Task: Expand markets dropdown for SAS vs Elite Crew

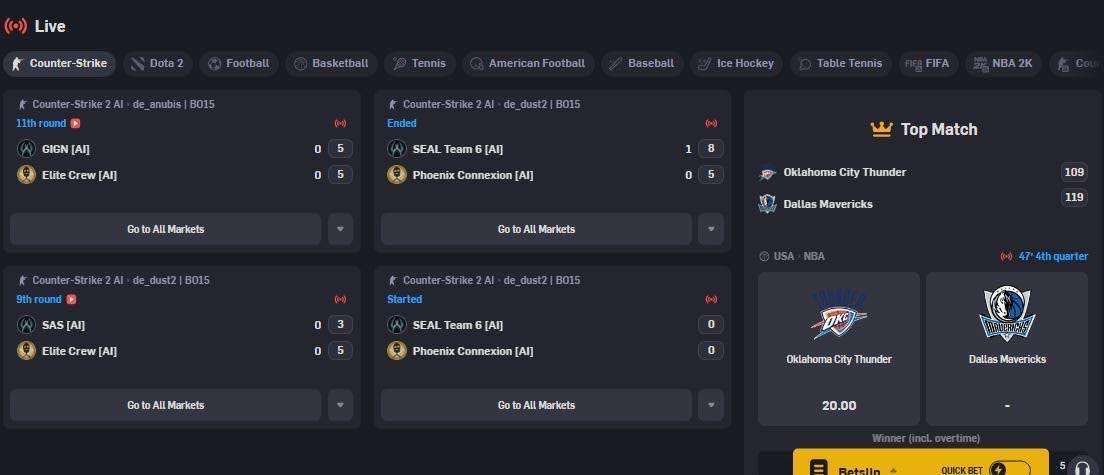Action: (x=340, y=405)
